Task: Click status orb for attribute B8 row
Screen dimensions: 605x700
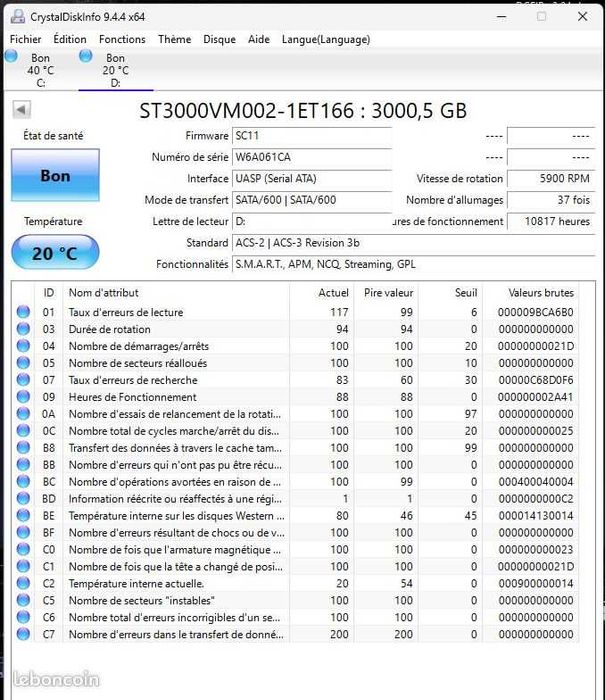Action: [x=23, y=447]
